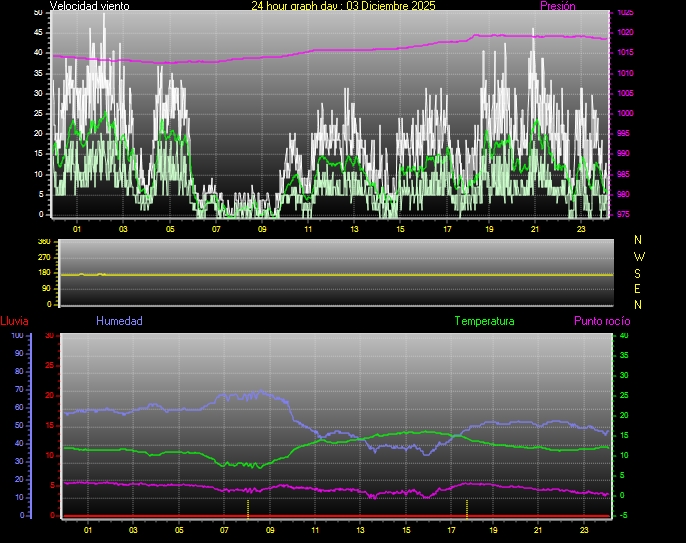This screenshot has height=543, width=686.
Task: Click the 1025 pressure axis value
Action: coord(624,13)
